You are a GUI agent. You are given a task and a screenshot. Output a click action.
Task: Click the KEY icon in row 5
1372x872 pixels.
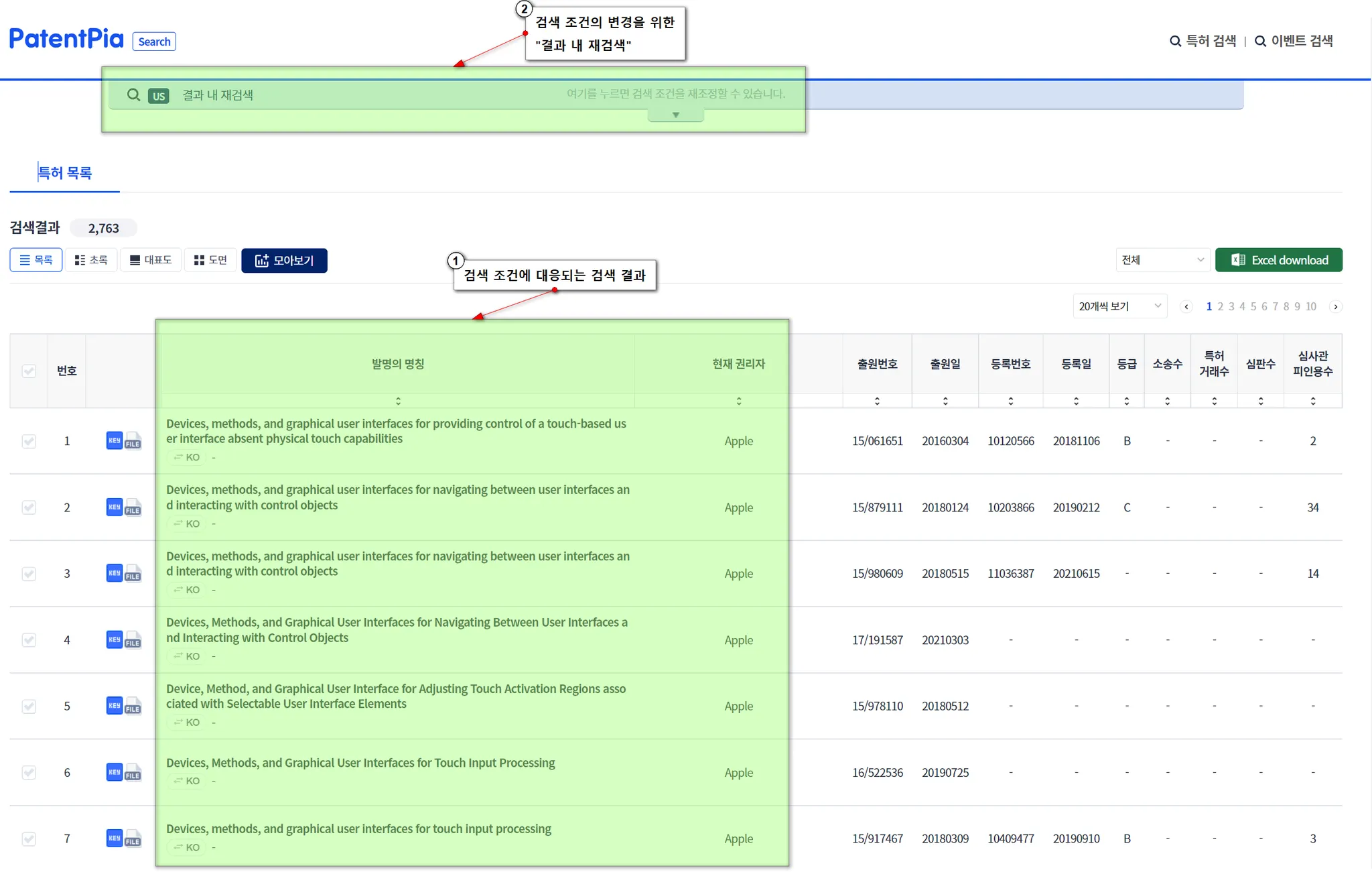click(x=114, y=706)
